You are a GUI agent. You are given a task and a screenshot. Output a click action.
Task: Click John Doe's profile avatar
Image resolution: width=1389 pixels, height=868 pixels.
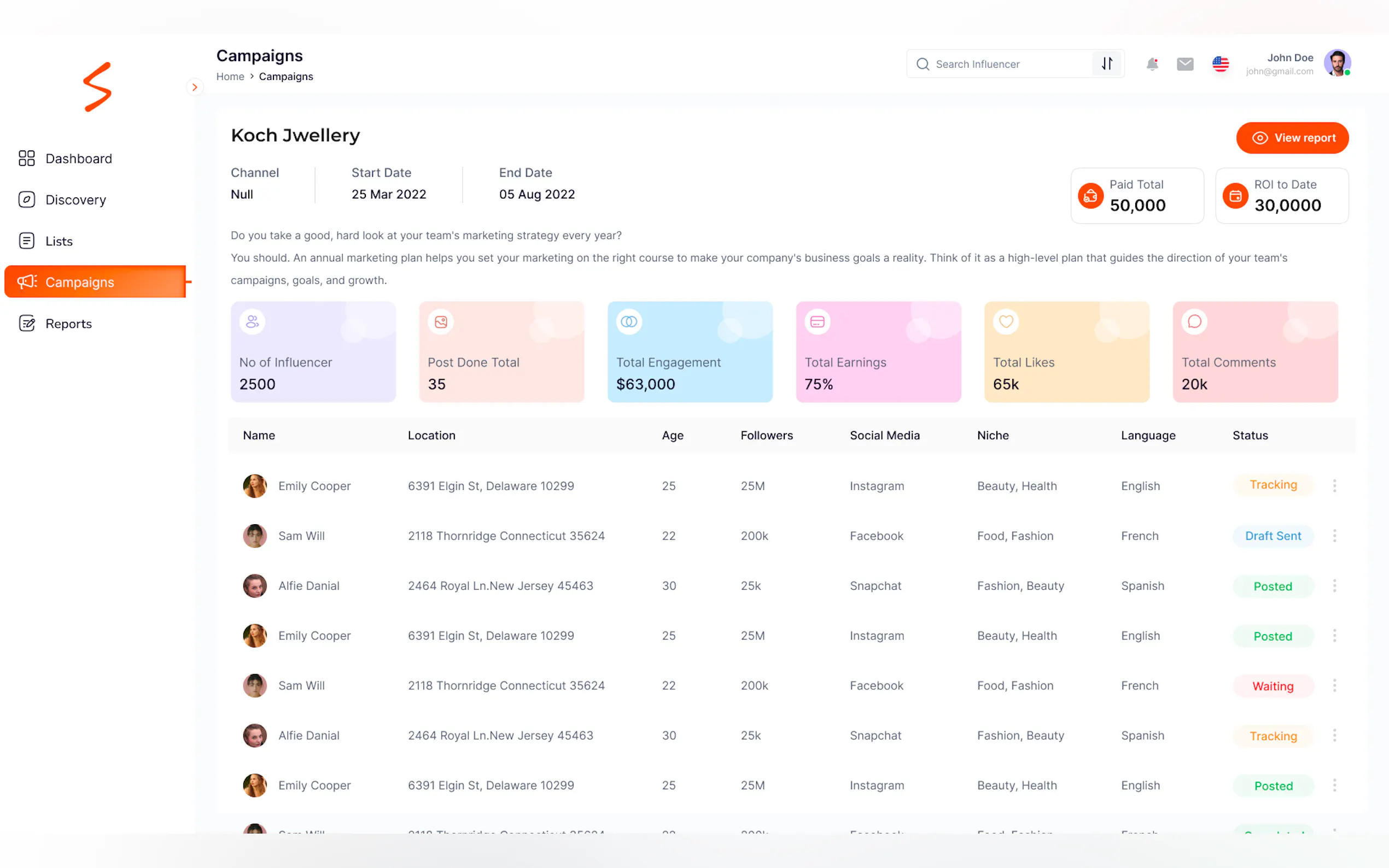click(x=1336, y=63)
